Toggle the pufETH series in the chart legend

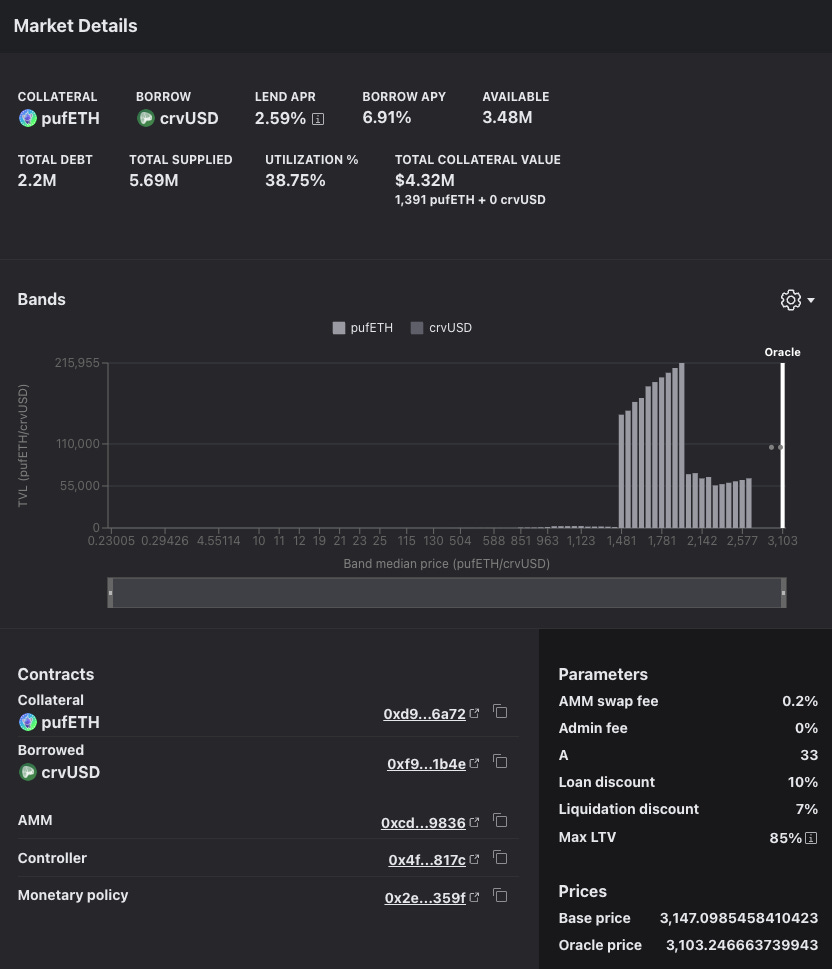[363, 328]
